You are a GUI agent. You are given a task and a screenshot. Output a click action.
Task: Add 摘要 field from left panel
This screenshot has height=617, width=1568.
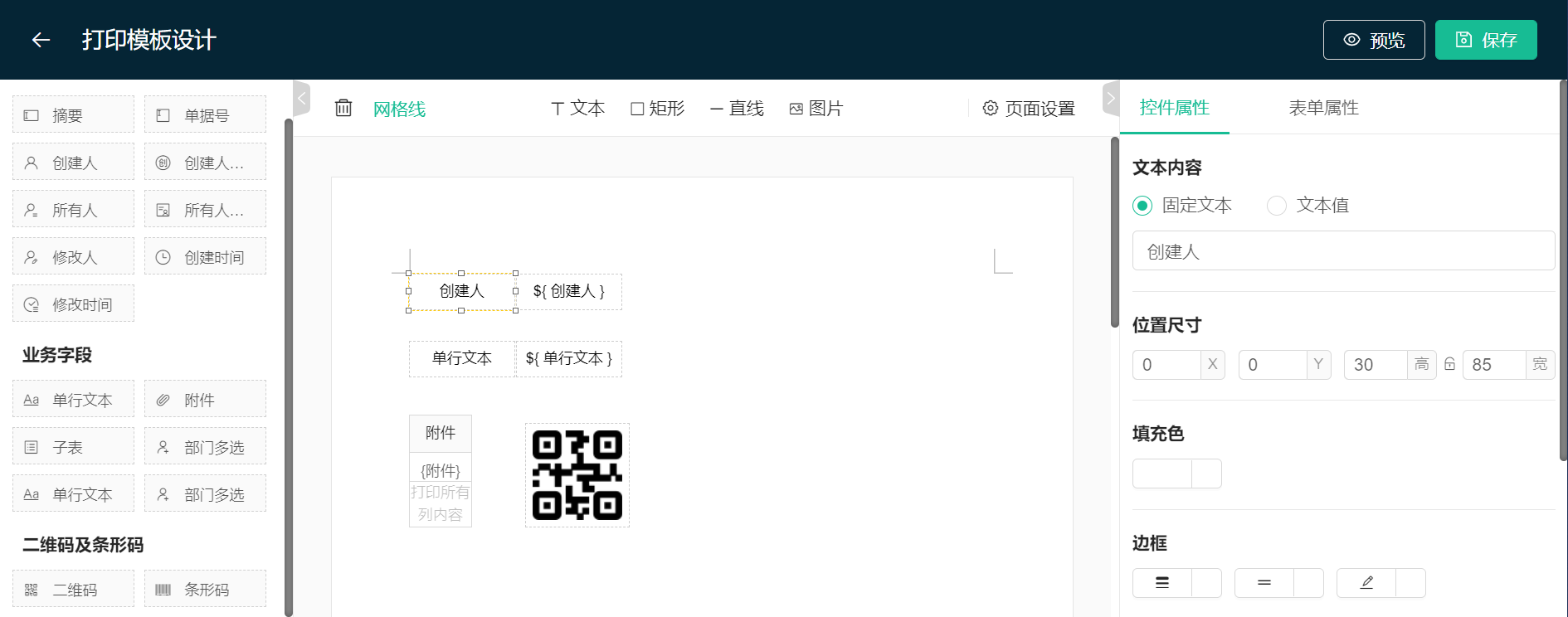[x=73, y=114]
